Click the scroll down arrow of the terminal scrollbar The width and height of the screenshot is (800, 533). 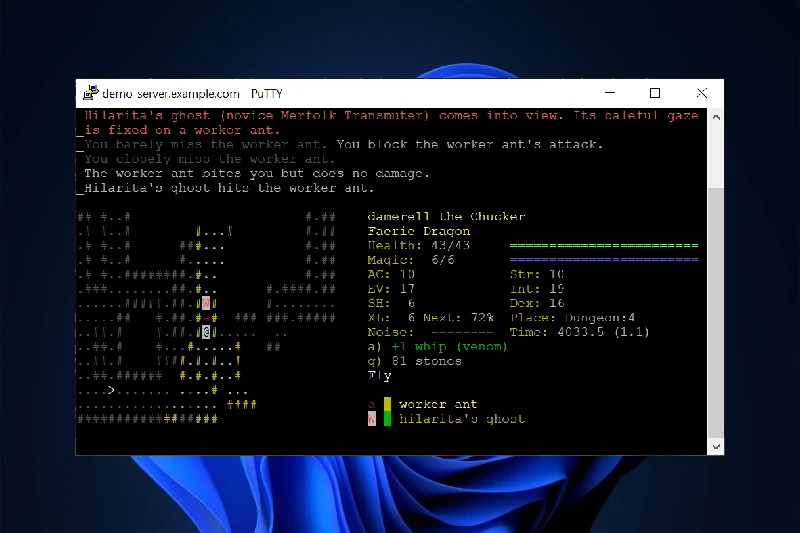715,446
